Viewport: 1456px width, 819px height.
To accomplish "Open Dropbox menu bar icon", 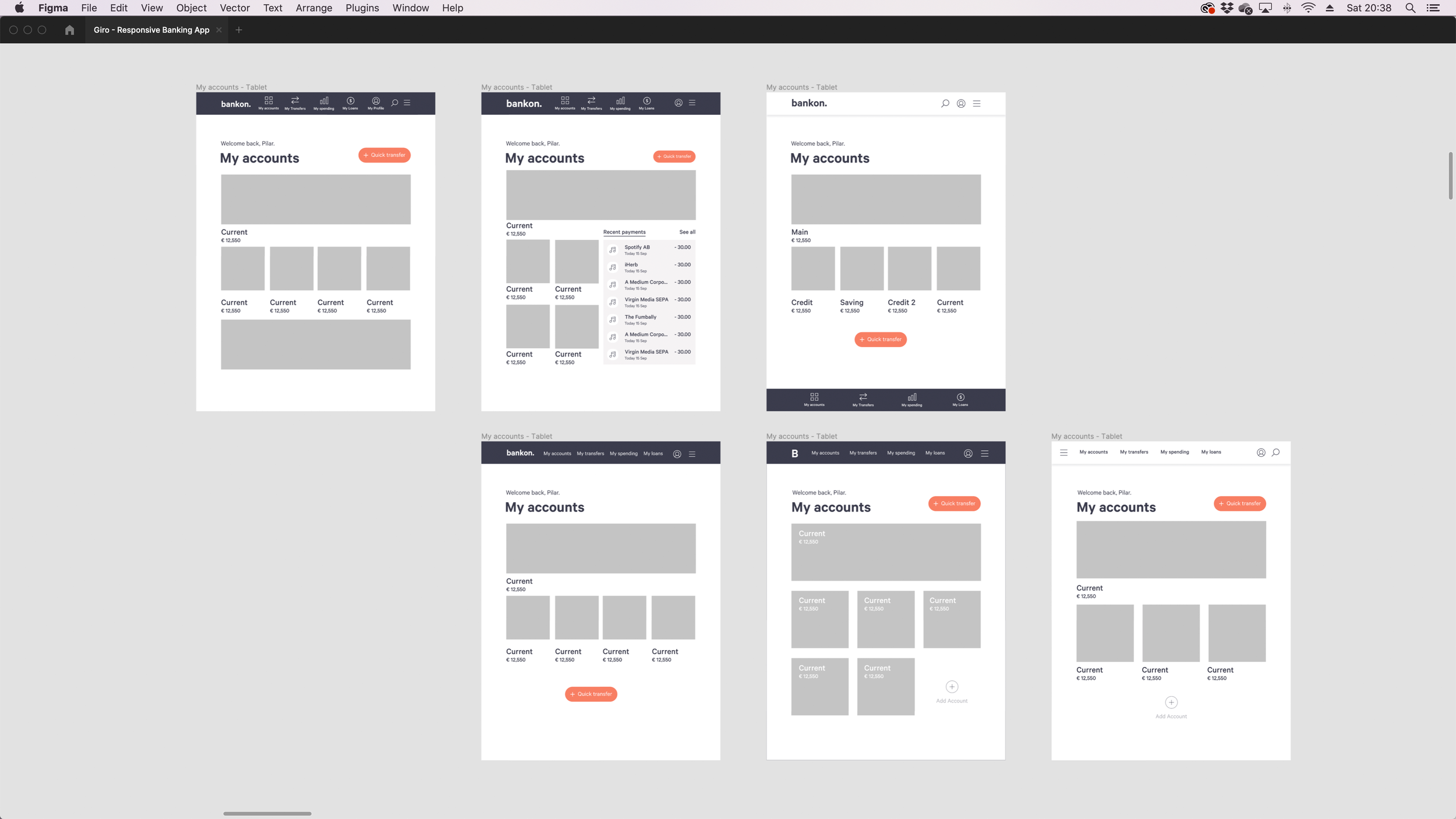I will point(1227,8).
